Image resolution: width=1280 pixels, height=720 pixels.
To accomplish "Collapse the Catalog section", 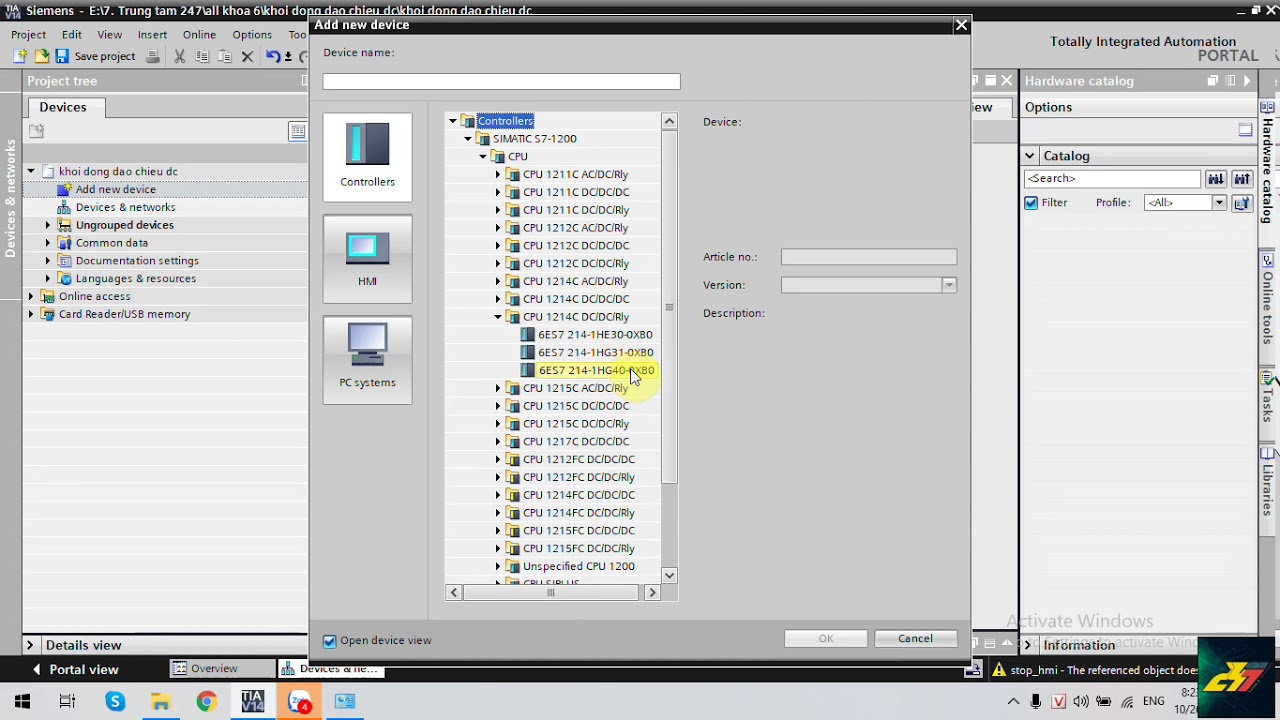I will pos(1029,156).
